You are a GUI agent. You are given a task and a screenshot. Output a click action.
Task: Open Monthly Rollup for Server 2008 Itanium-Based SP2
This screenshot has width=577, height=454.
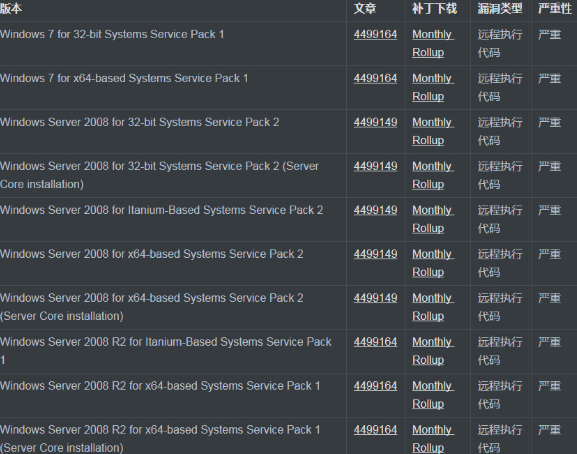(433, 219)
